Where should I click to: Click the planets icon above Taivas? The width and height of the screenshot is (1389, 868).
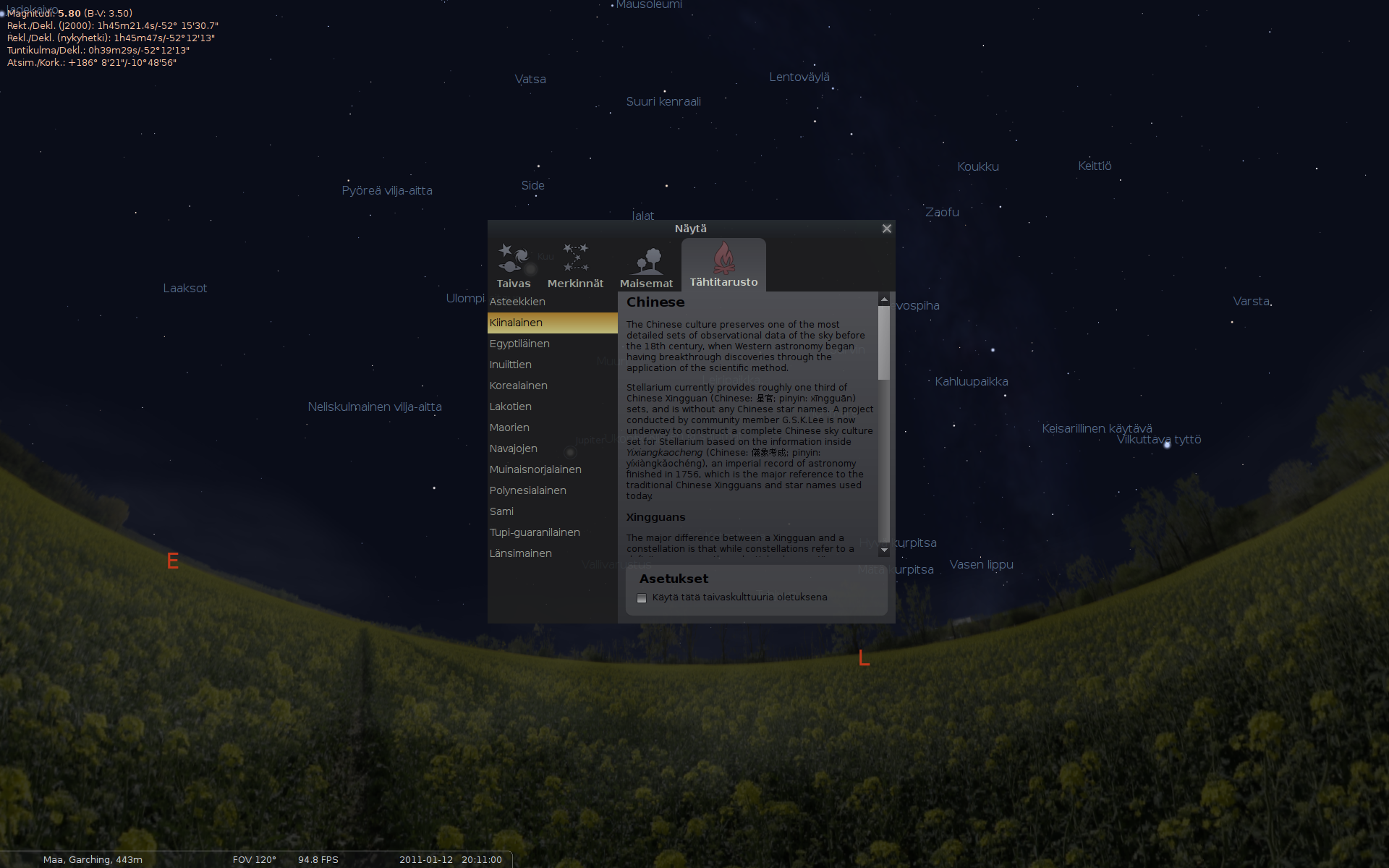[x=514, y=258]
